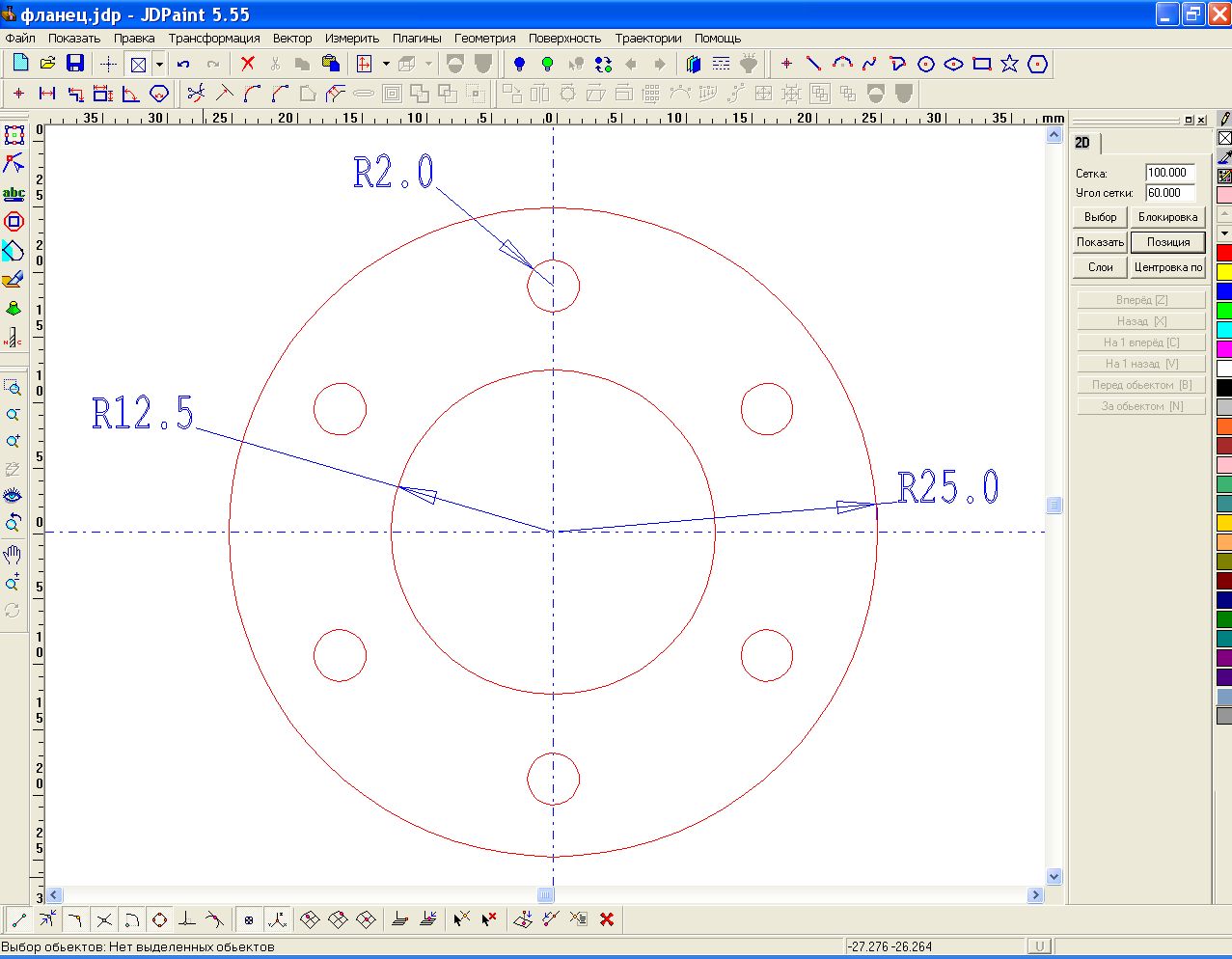Pick the straight line drawing tool
Viewport: 1232px width, 959px height.
[814, 64]
